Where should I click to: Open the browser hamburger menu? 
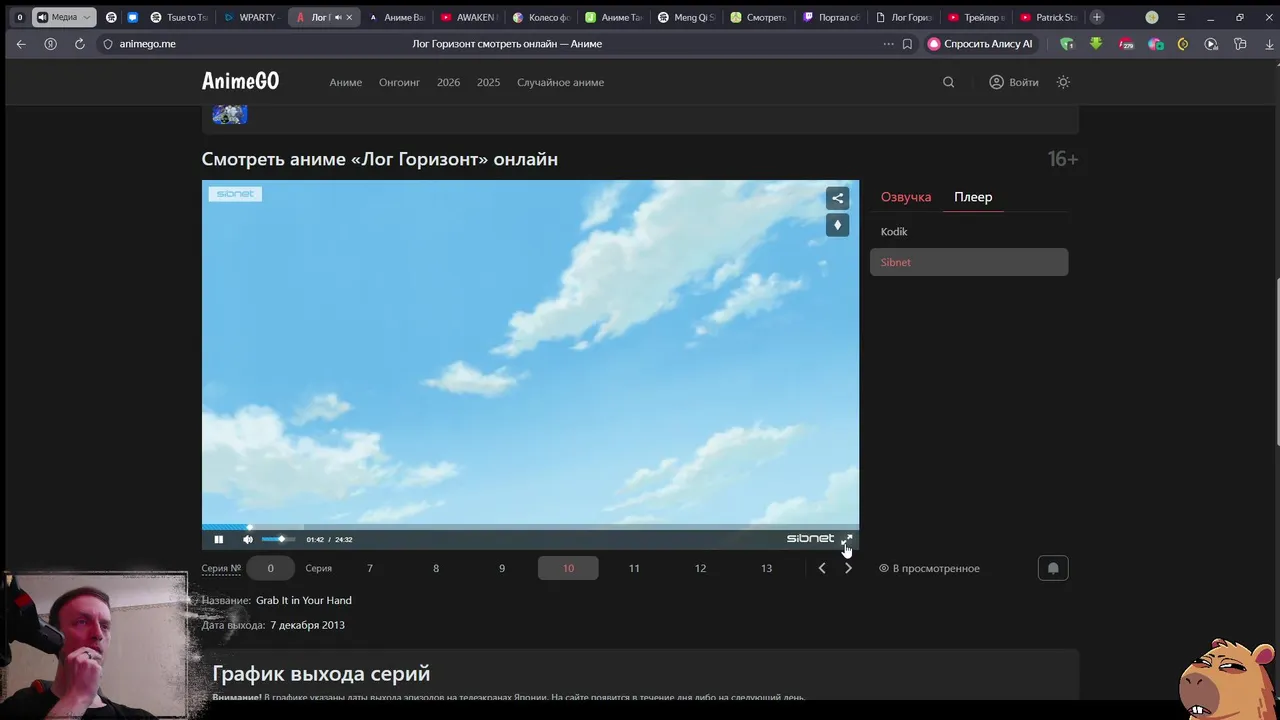click(1181, 17)
